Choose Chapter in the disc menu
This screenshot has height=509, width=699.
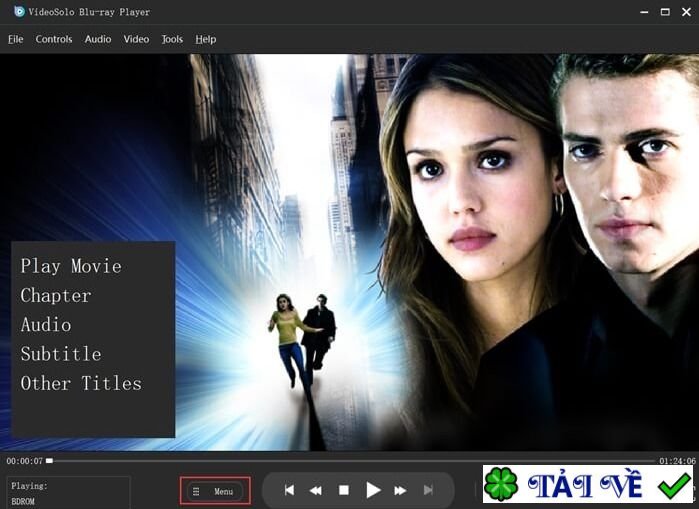tap(56, 296)
